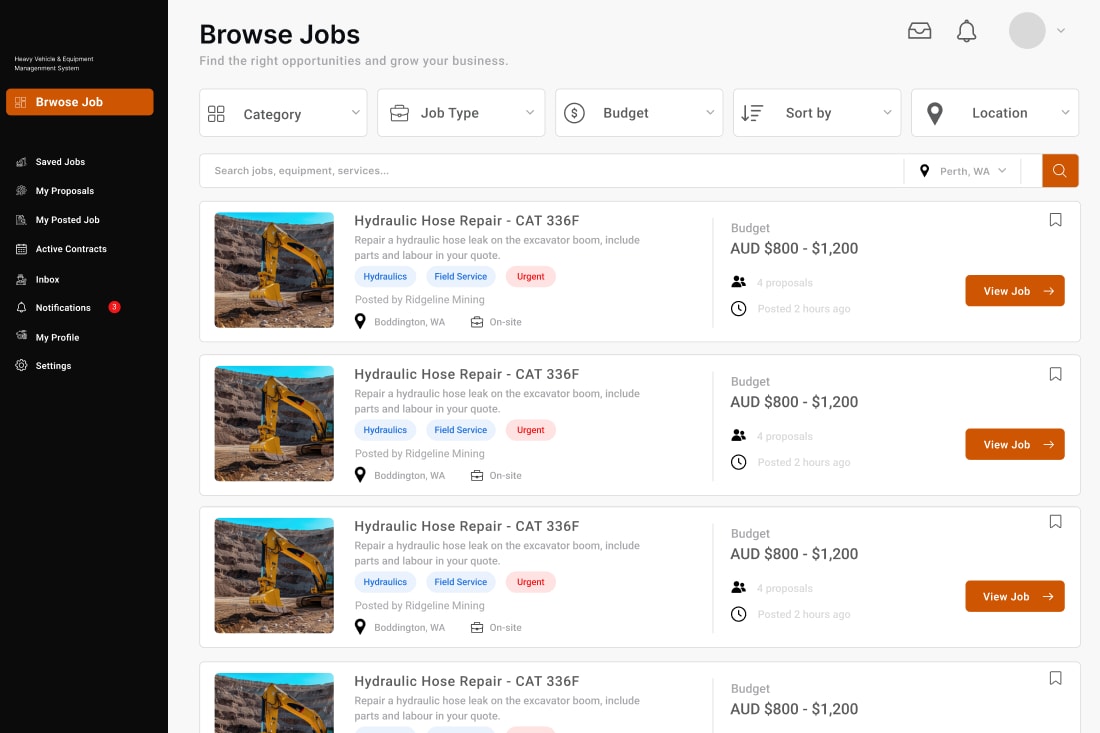Focus the search jobs, equipment, services field
This screenshot has height=733, width=1100.
pos(551,170)
